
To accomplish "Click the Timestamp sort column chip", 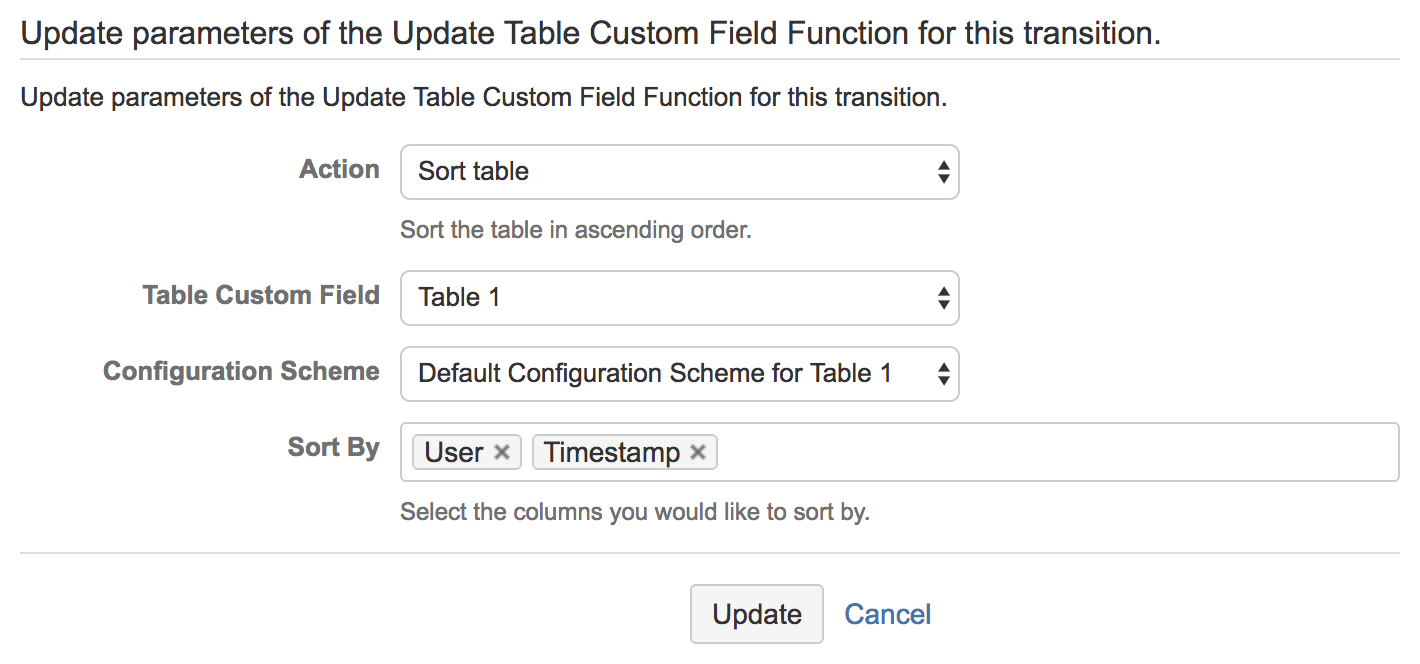I will pos(615,451).
